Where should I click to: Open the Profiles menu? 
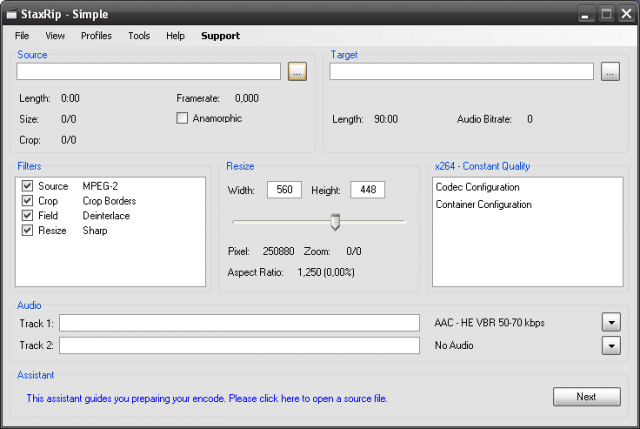(96, 36)
